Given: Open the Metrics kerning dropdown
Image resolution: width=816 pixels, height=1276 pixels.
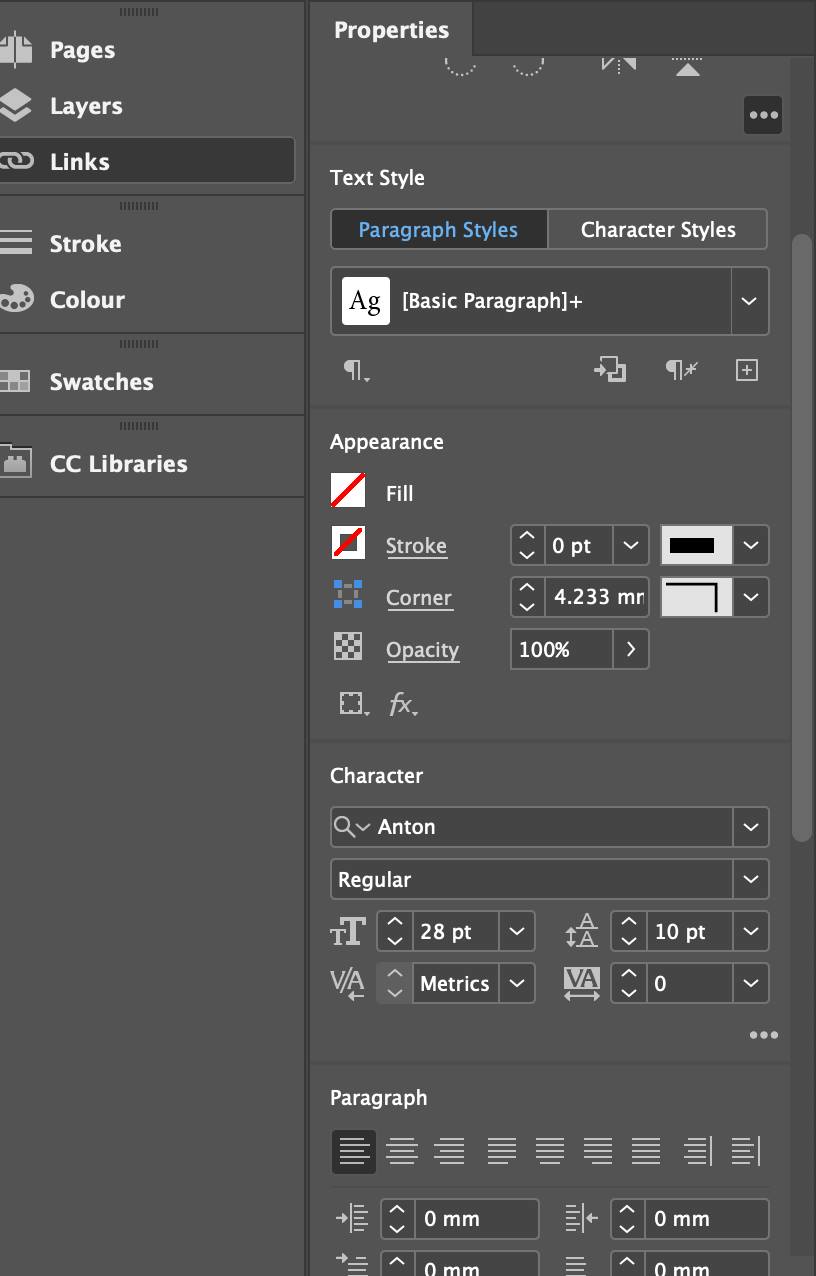Looking at the screenshot, I should point(516,983).
